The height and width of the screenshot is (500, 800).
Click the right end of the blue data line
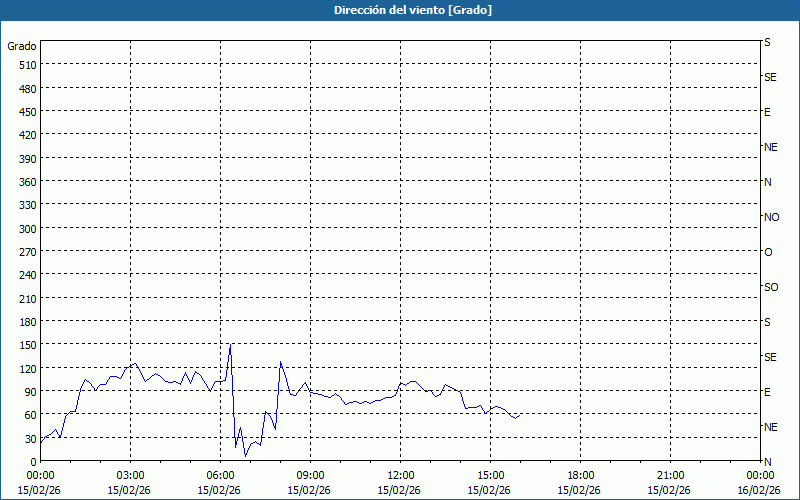point(520,414)
